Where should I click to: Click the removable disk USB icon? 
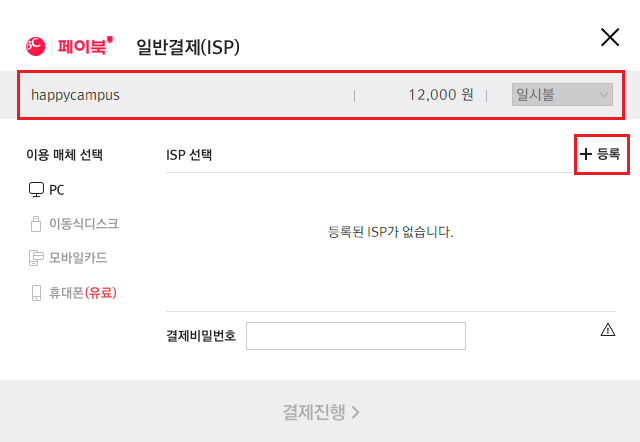37,223
